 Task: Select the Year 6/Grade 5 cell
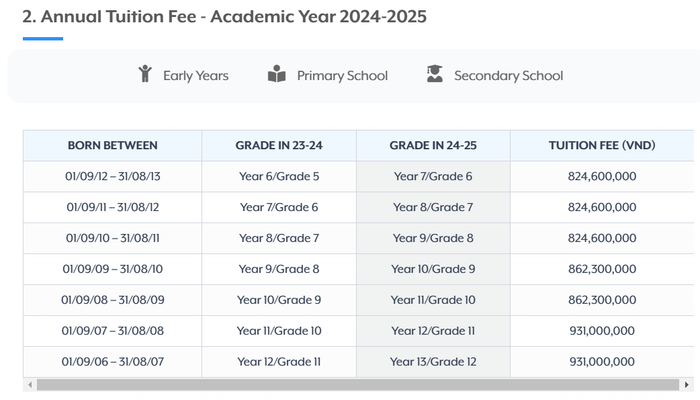tap(279, 177)
